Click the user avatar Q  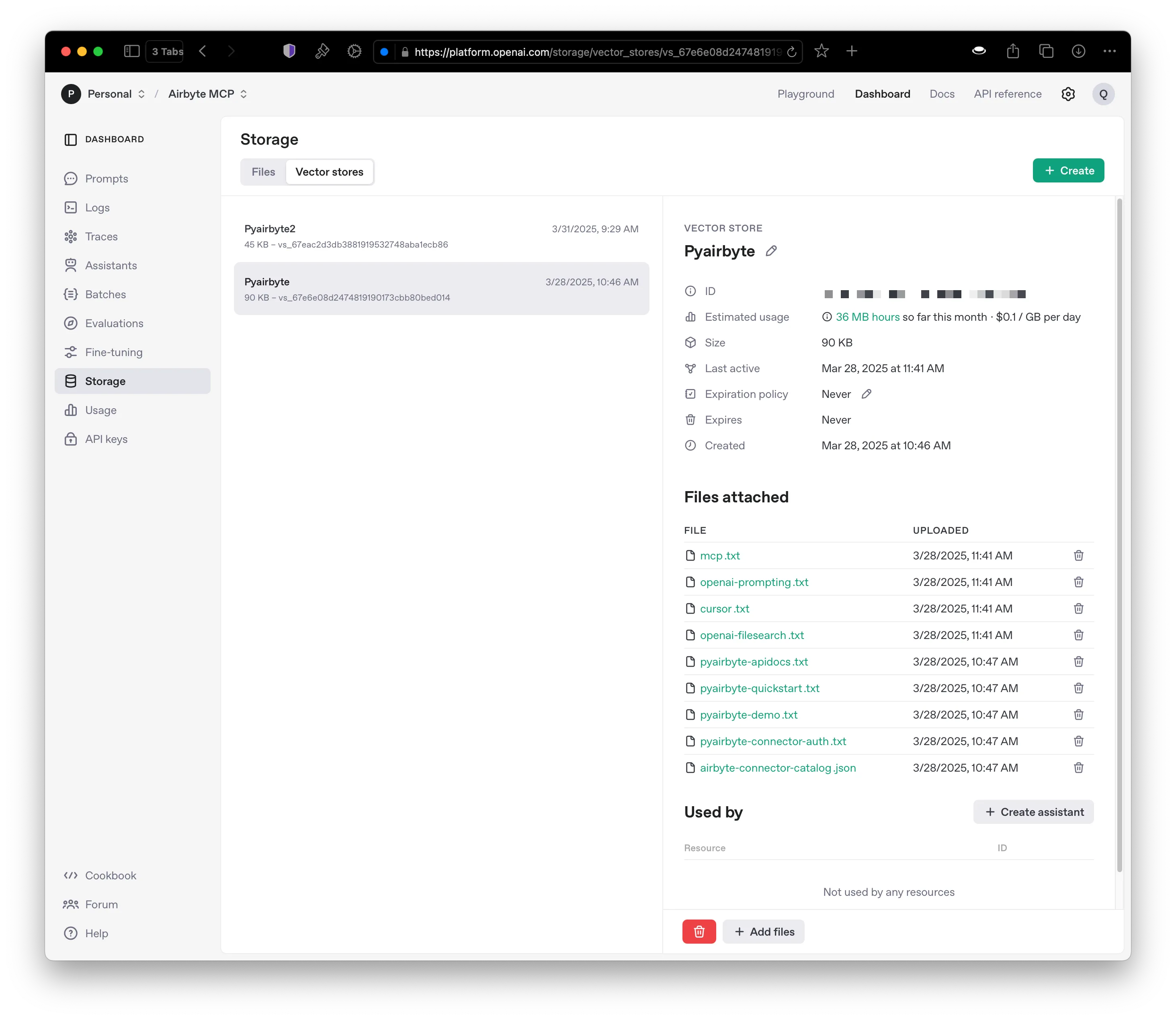point(1102,94)
